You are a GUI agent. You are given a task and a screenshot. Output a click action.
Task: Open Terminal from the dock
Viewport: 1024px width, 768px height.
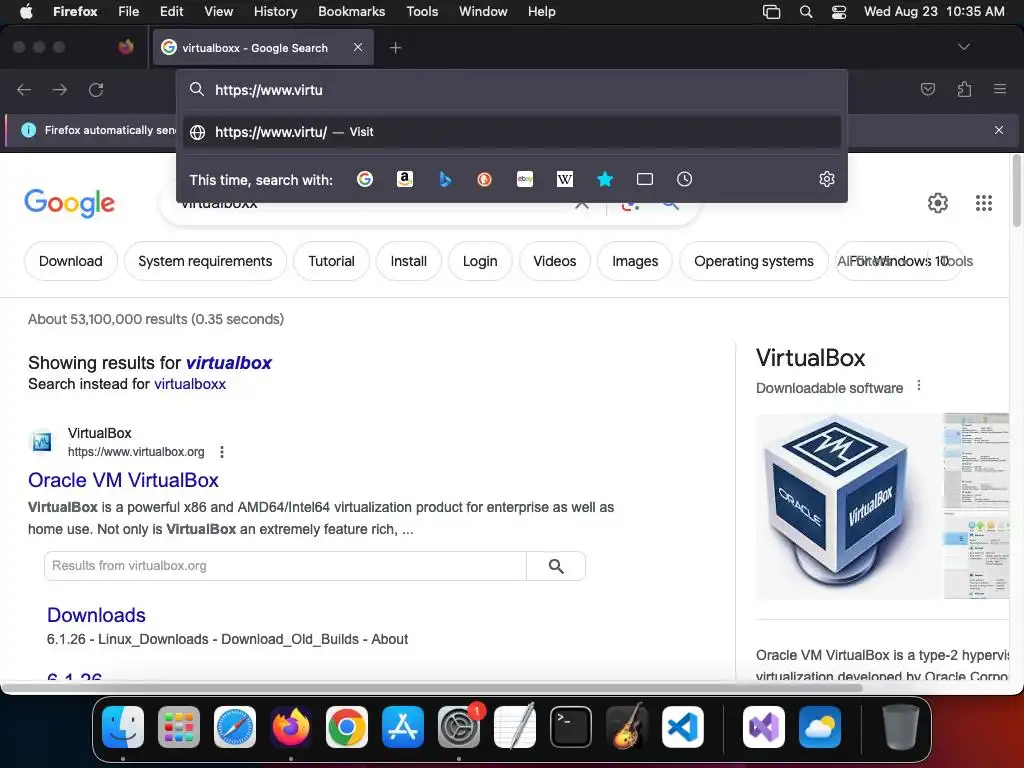coord(571,727)
